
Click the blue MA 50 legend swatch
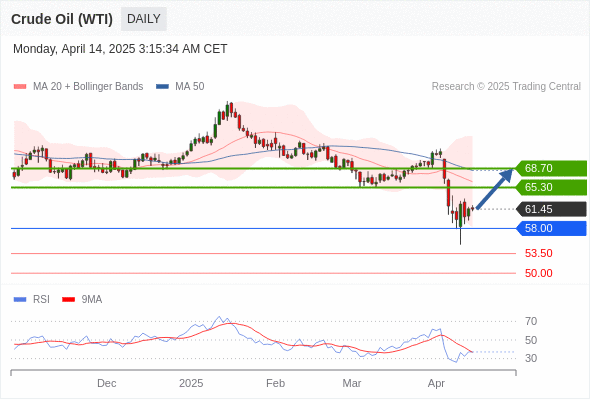(162, 87)
